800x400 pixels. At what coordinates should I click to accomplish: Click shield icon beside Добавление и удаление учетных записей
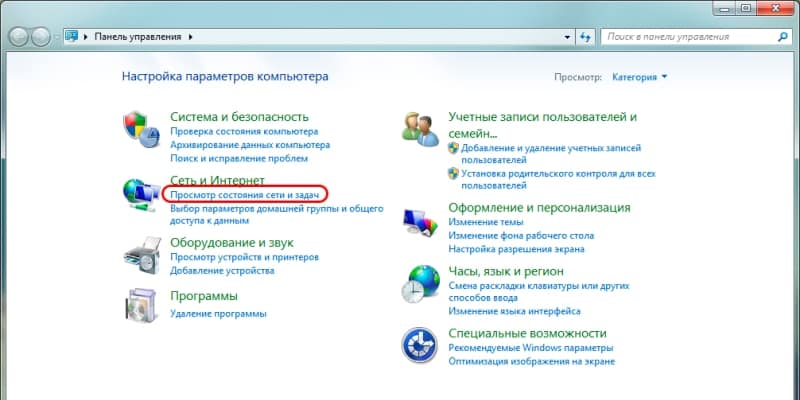(453, 148)
